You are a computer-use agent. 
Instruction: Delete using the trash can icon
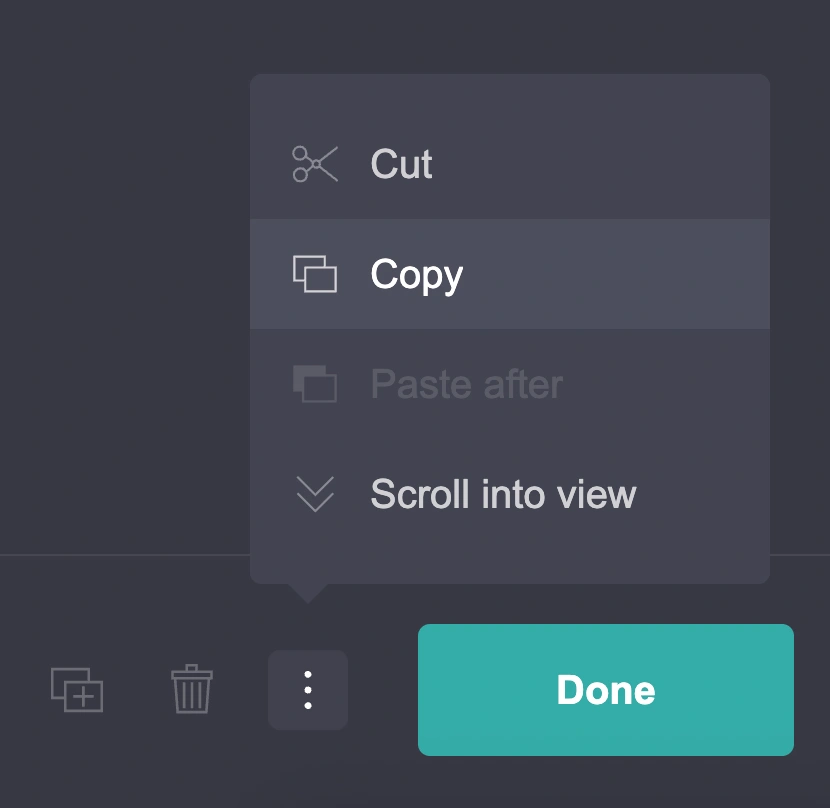[192, 689]
